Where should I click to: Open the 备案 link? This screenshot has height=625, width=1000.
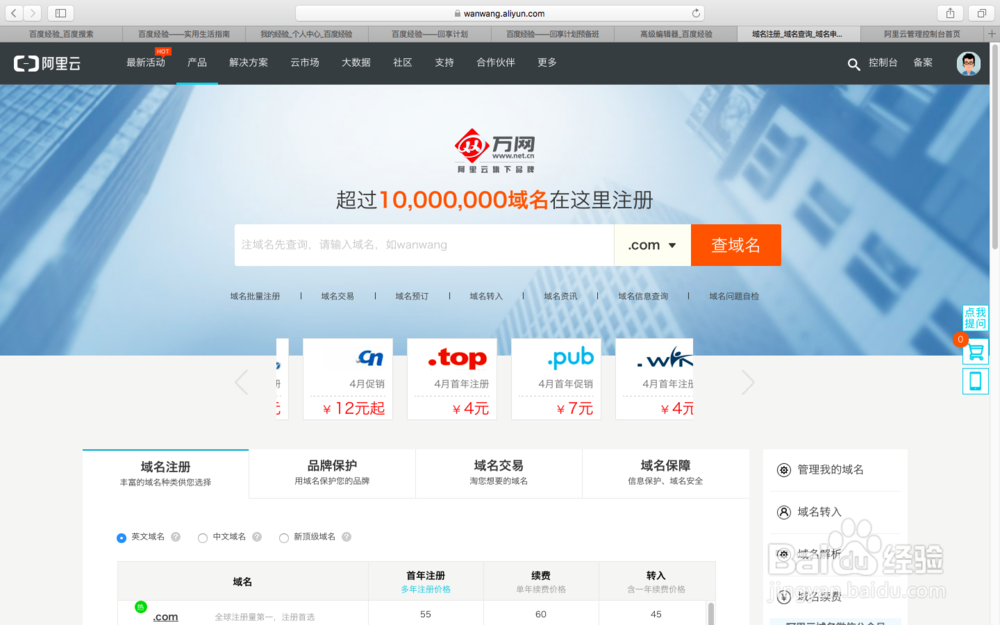click(923, 62)
